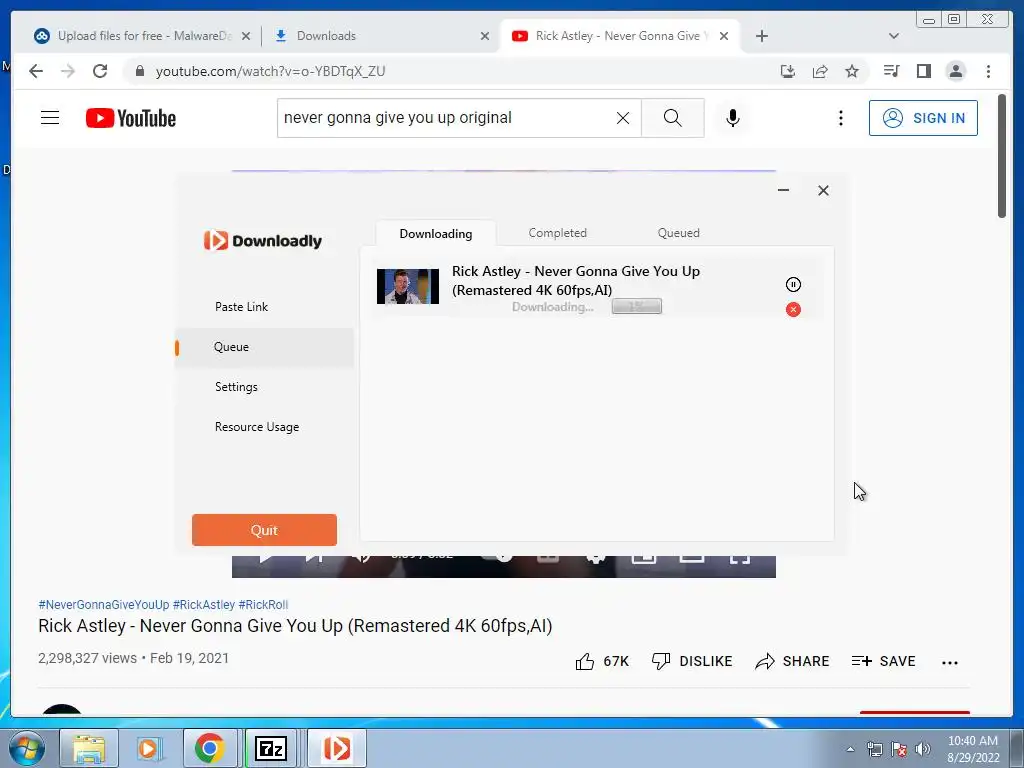Expand the Chrome tab search chevron
This screenshot has width=1024, height=768.
click(893, 36)
